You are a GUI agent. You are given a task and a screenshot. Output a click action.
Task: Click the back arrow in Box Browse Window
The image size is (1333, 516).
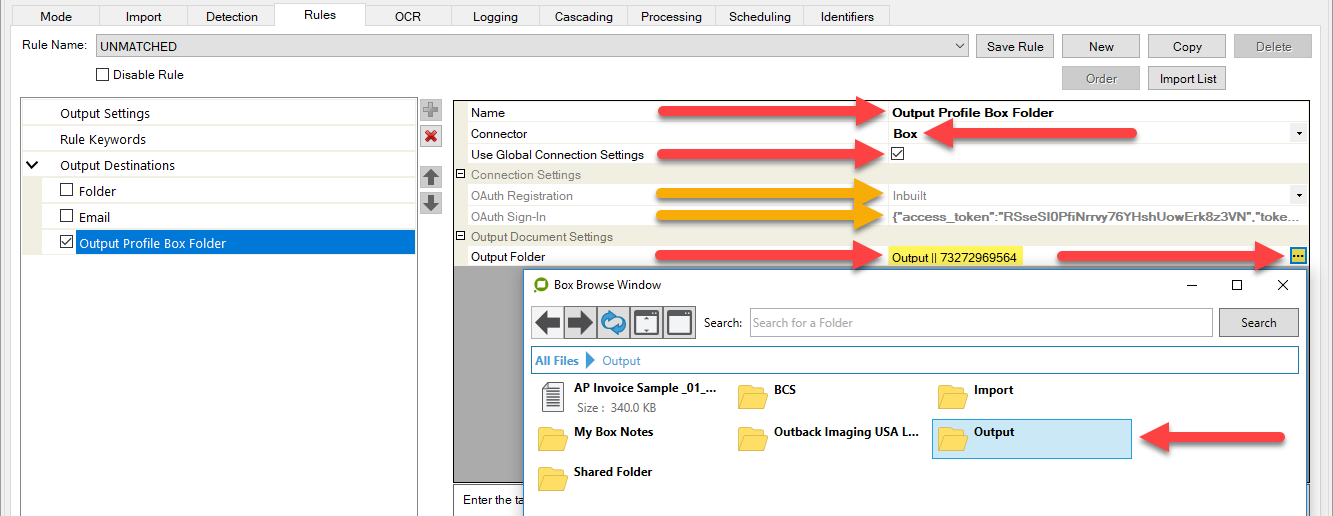(548, 322)
